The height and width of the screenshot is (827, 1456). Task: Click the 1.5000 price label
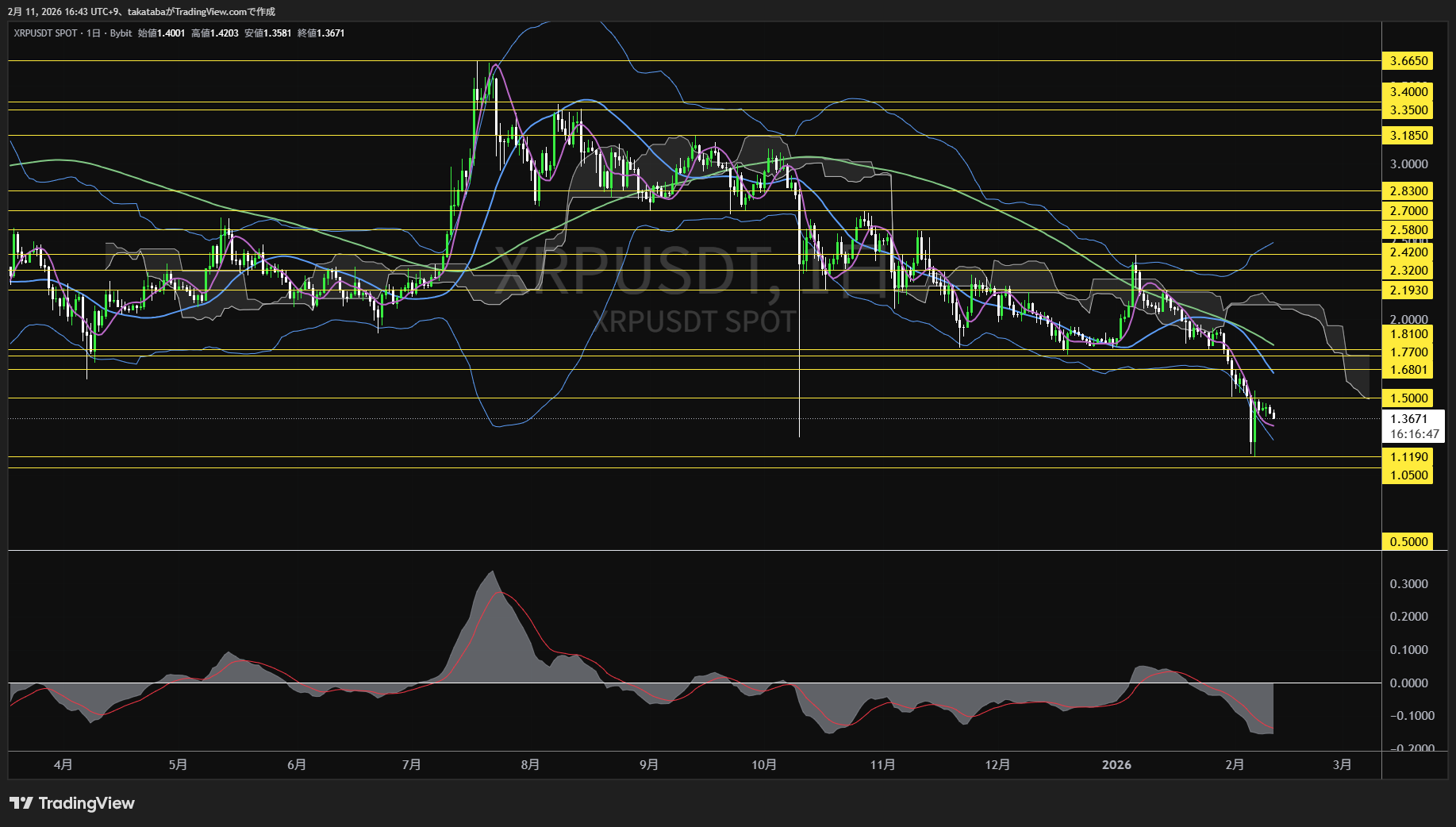coord(1408,398)
